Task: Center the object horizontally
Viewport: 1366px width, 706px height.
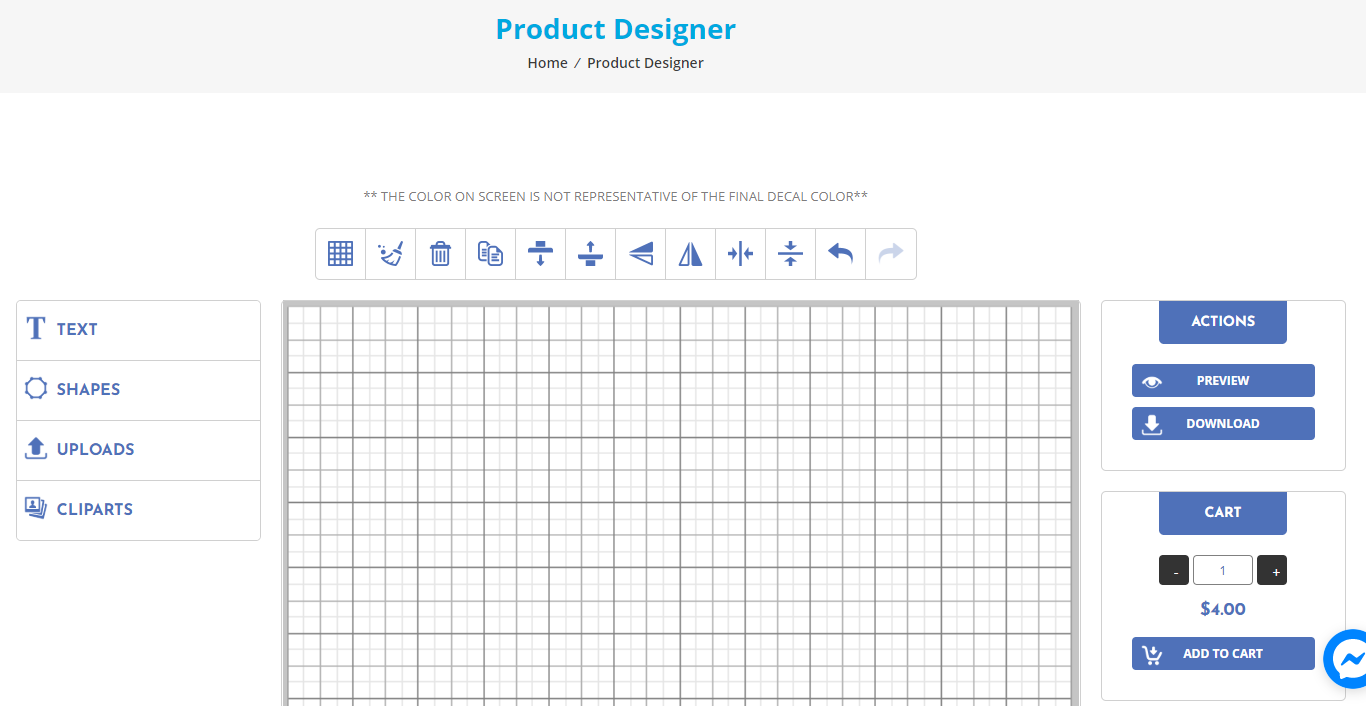Action: pos(740,253)
